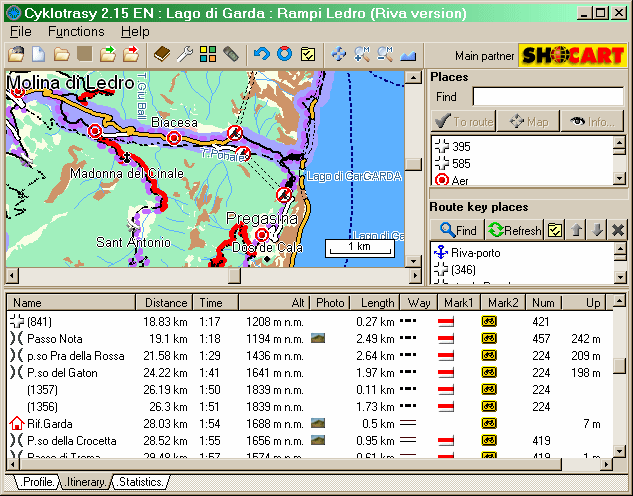Click the Find text input in Places
633x496 pixels.
tap(547, 97)
